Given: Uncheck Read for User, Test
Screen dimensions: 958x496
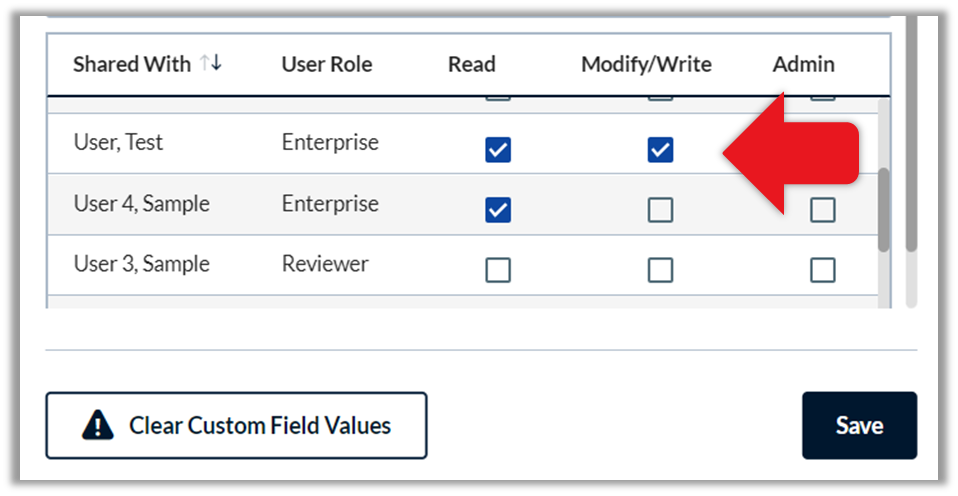Looking at the screenshot, I should pyautogui.click(x=498, y=150).
